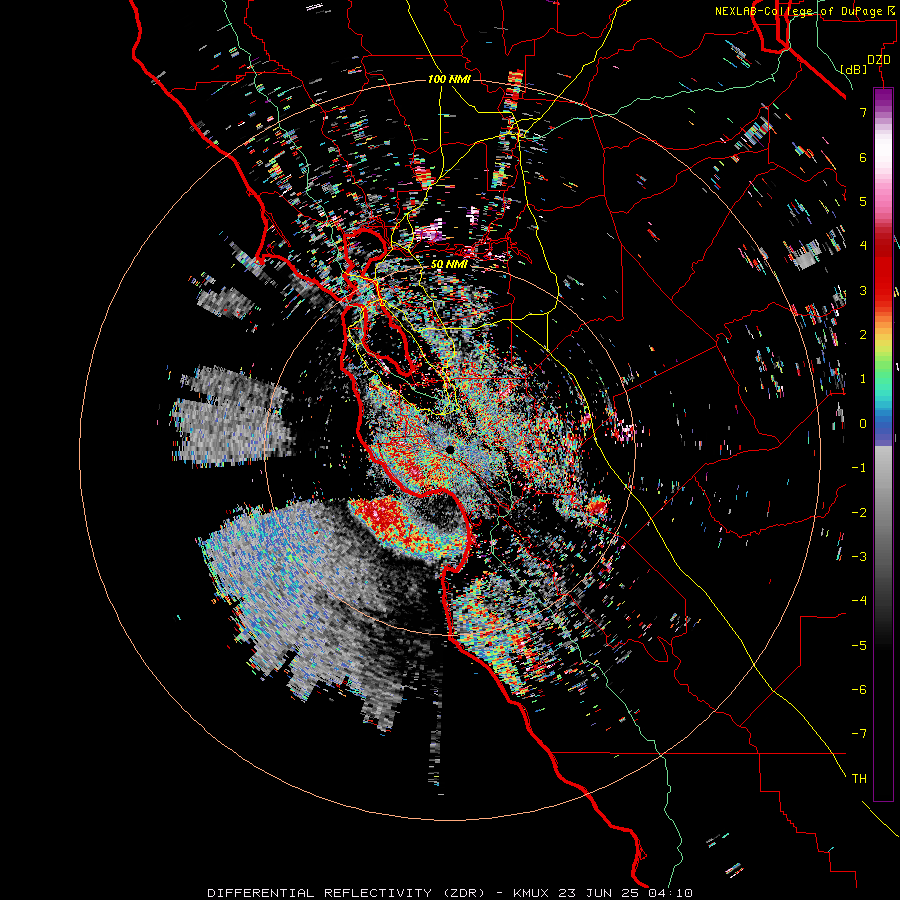
Task: Click the 6 tick label on the dB scale
Action: coord(863,157)
